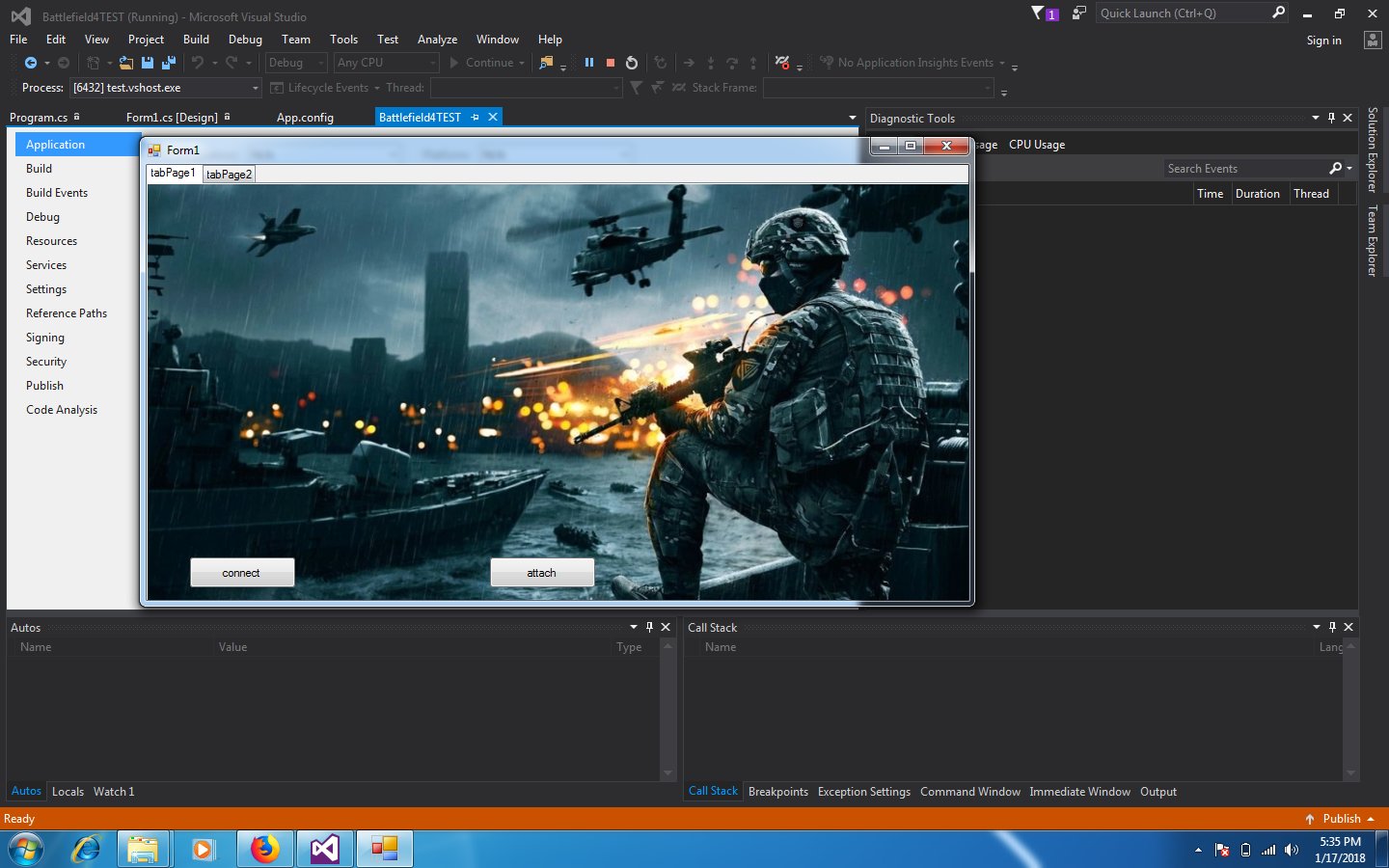This screenshot has width=1389, height=868.
Task: Switch to the Locals tab
Action: [68, 792]
